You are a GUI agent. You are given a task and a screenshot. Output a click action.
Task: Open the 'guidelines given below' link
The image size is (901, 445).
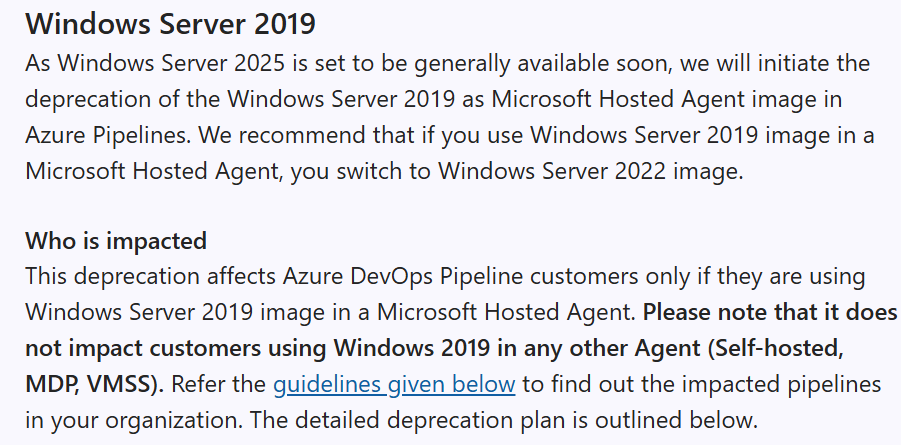(394, 384)
